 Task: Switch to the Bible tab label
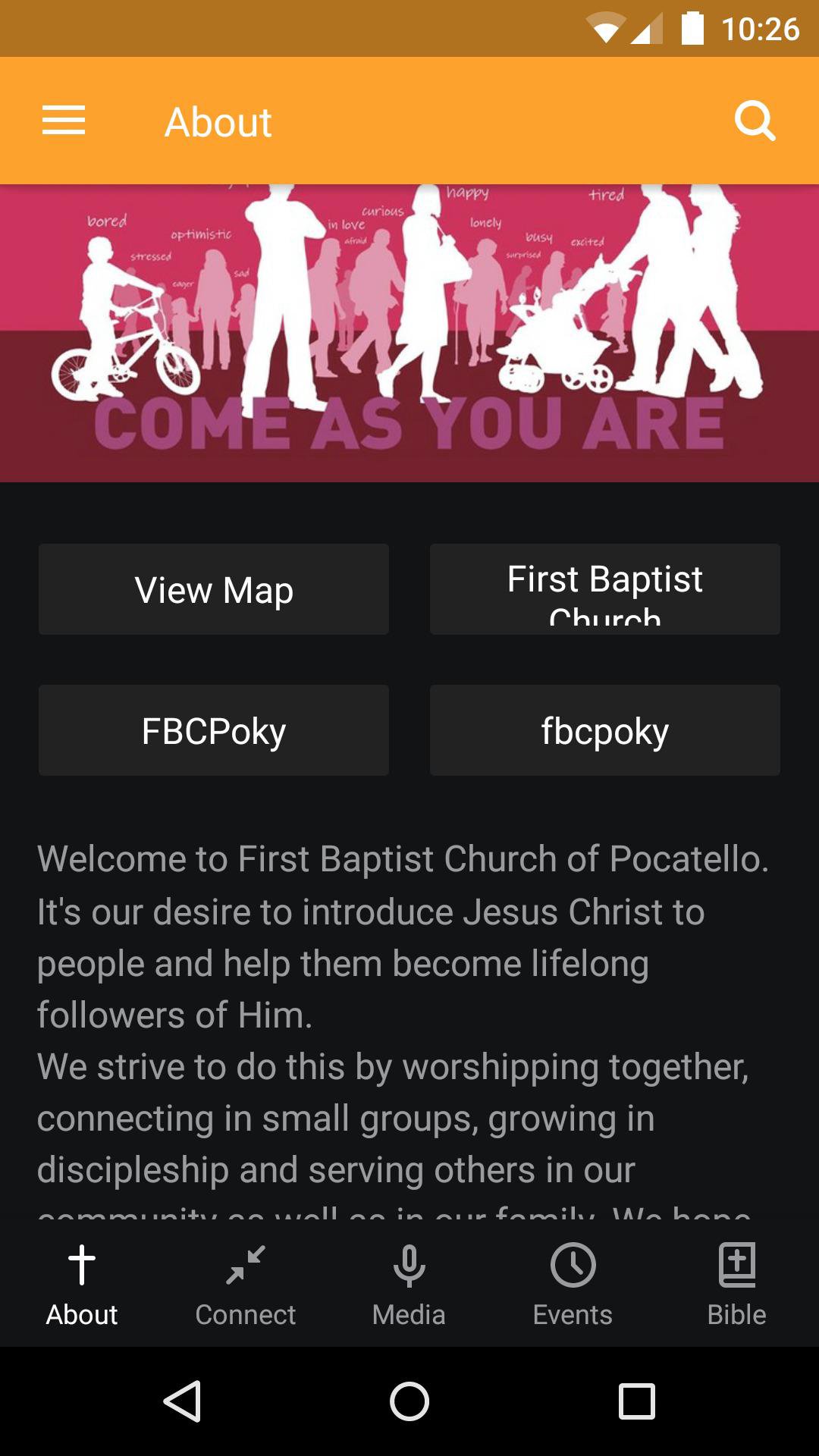click(x=736, y=1314)
